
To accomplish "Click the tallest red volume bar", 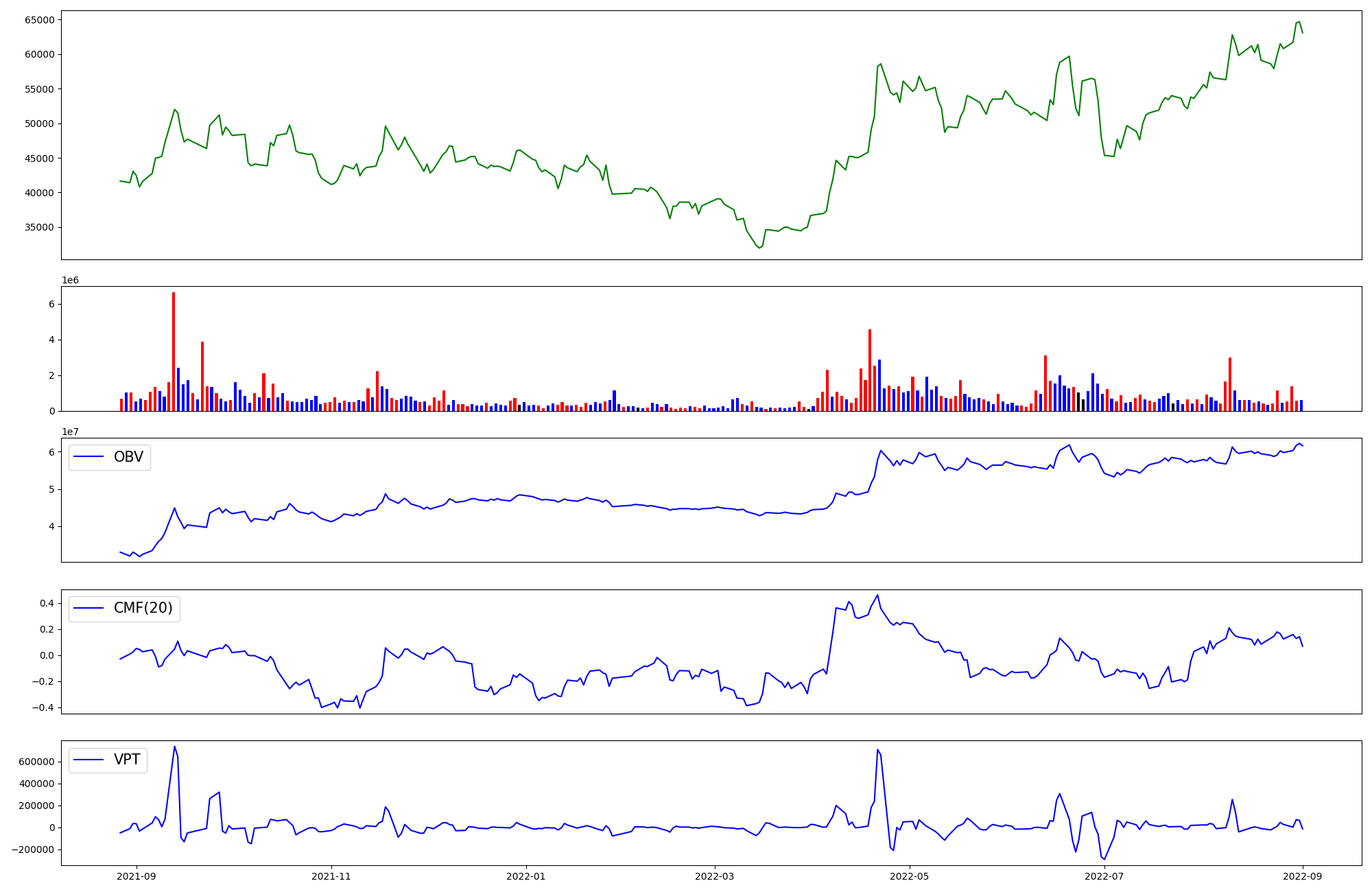I will [174, 351].
